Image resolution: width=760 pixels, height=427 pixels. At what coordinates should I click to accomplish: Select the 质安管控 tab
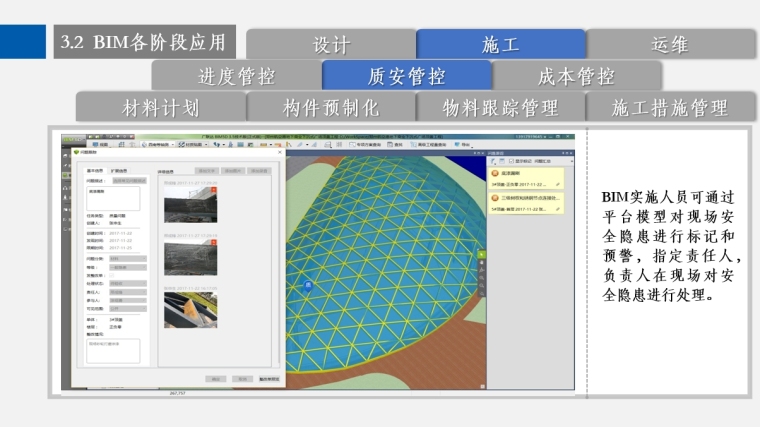click(406, 76)
